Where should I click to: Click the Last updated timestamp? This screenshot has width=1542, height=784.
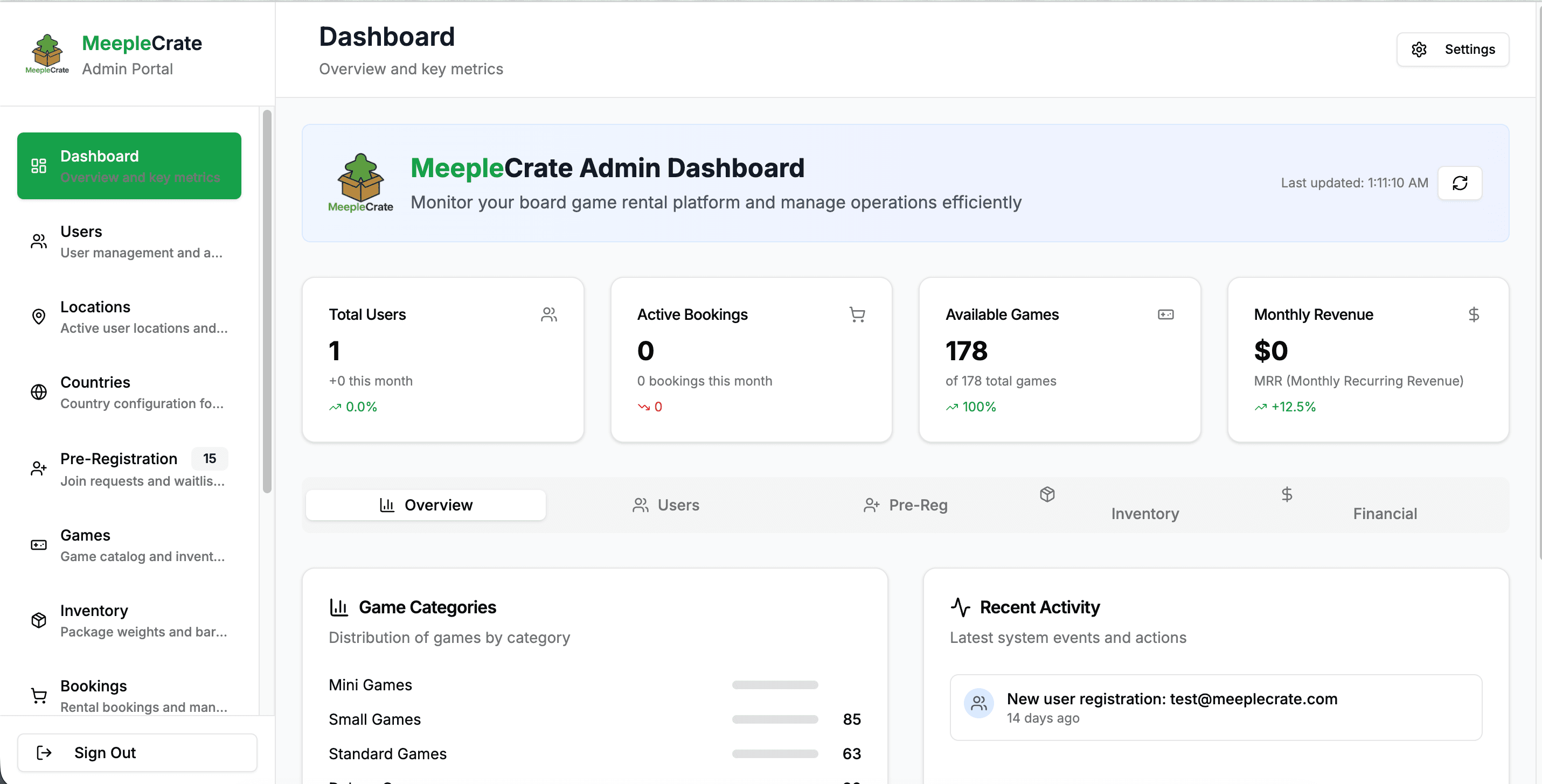tap(1355, 183)
